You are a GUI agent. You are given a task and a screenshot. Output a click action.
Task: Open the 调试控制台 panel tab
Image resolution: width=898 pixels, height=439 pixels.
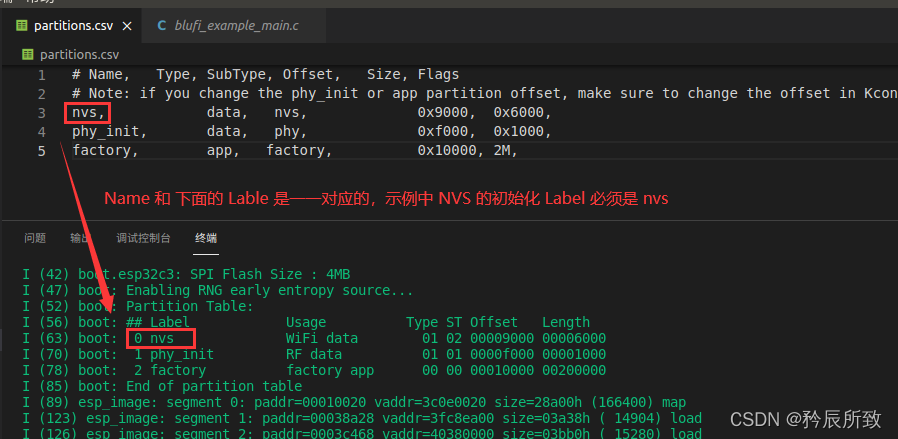(143, 238)
